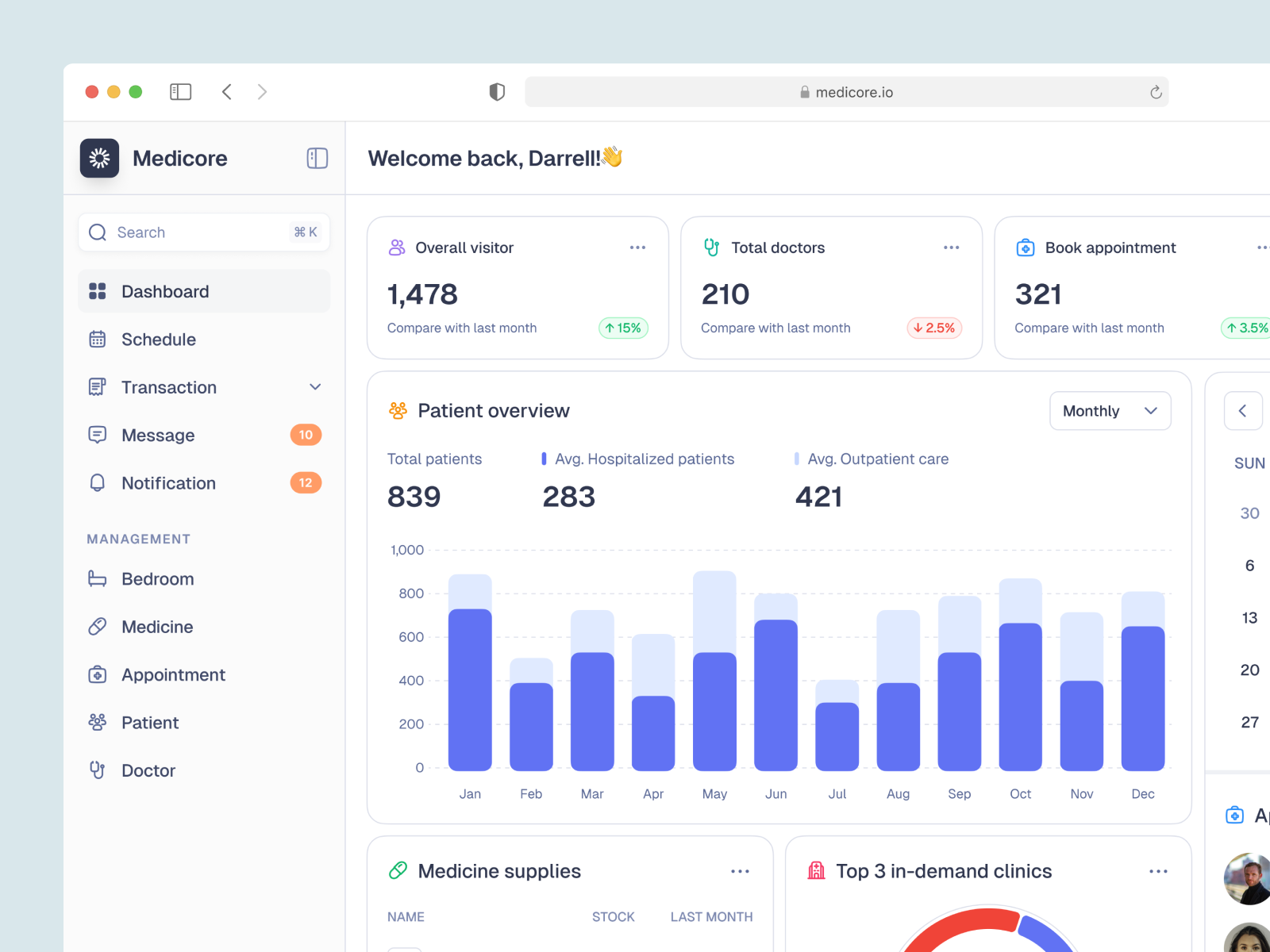Click the Search input field
This screenshot has height=952, width=1270.
(190, 232)
